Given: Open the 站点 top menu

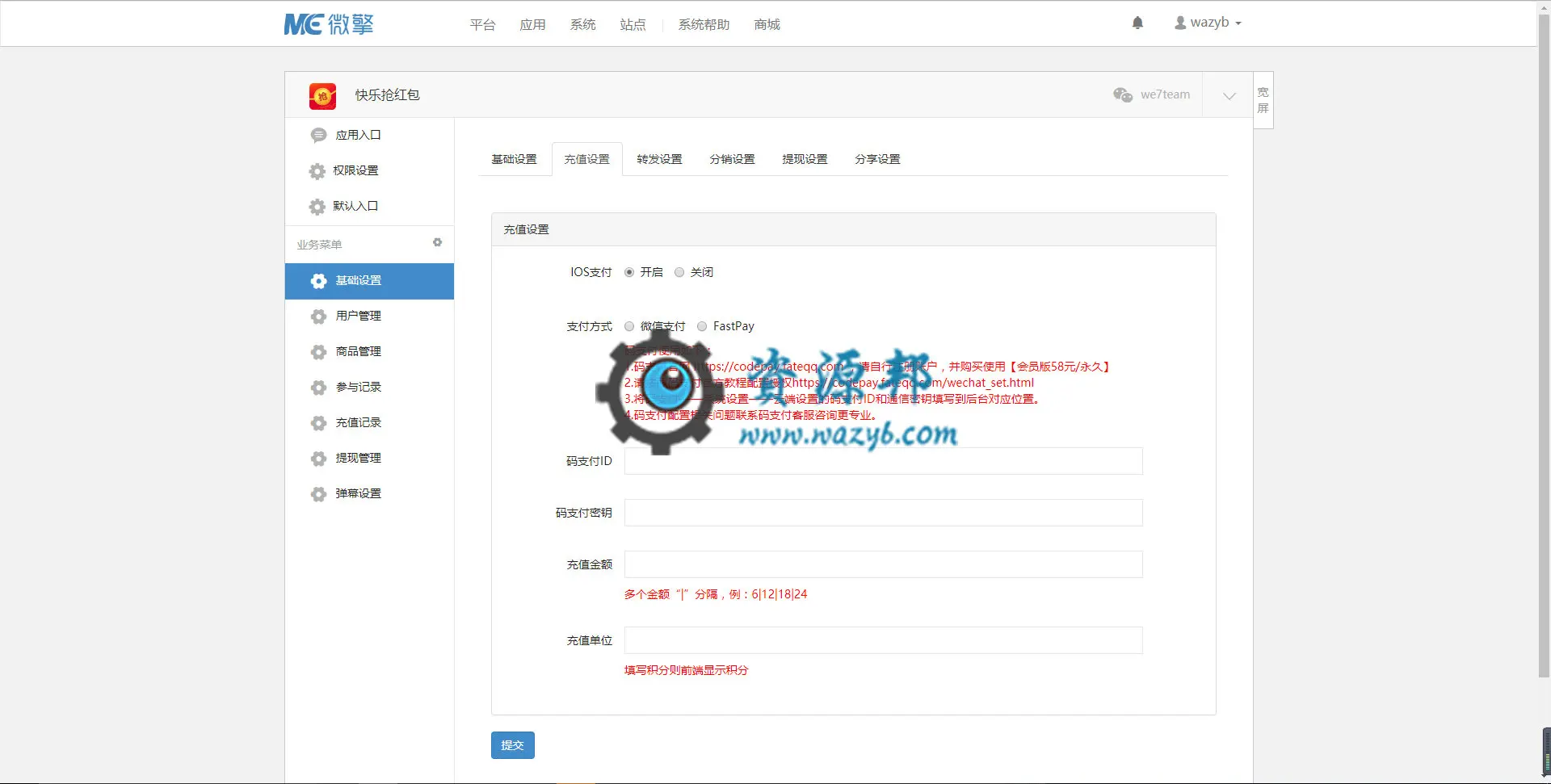Looking at the screenshot, I should (633, 25).
